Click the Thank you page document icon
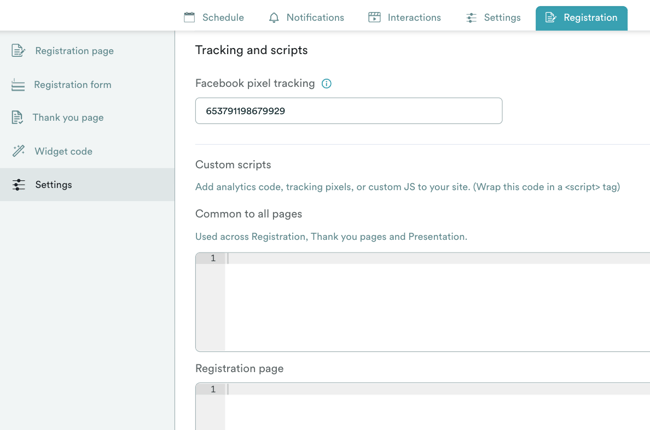Screen dimensions: 650x430 (17, 117)
